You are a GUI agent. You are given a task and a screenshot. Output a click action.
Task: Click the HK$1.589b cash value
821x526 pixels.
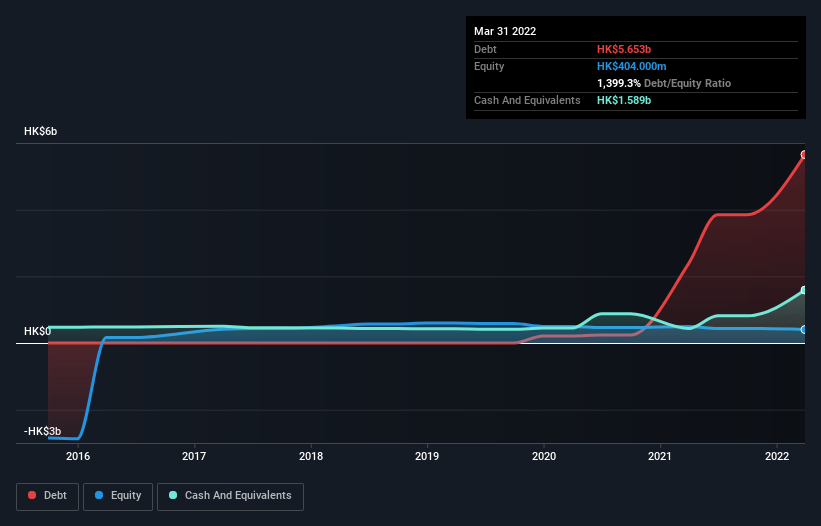tap(624, 100)
